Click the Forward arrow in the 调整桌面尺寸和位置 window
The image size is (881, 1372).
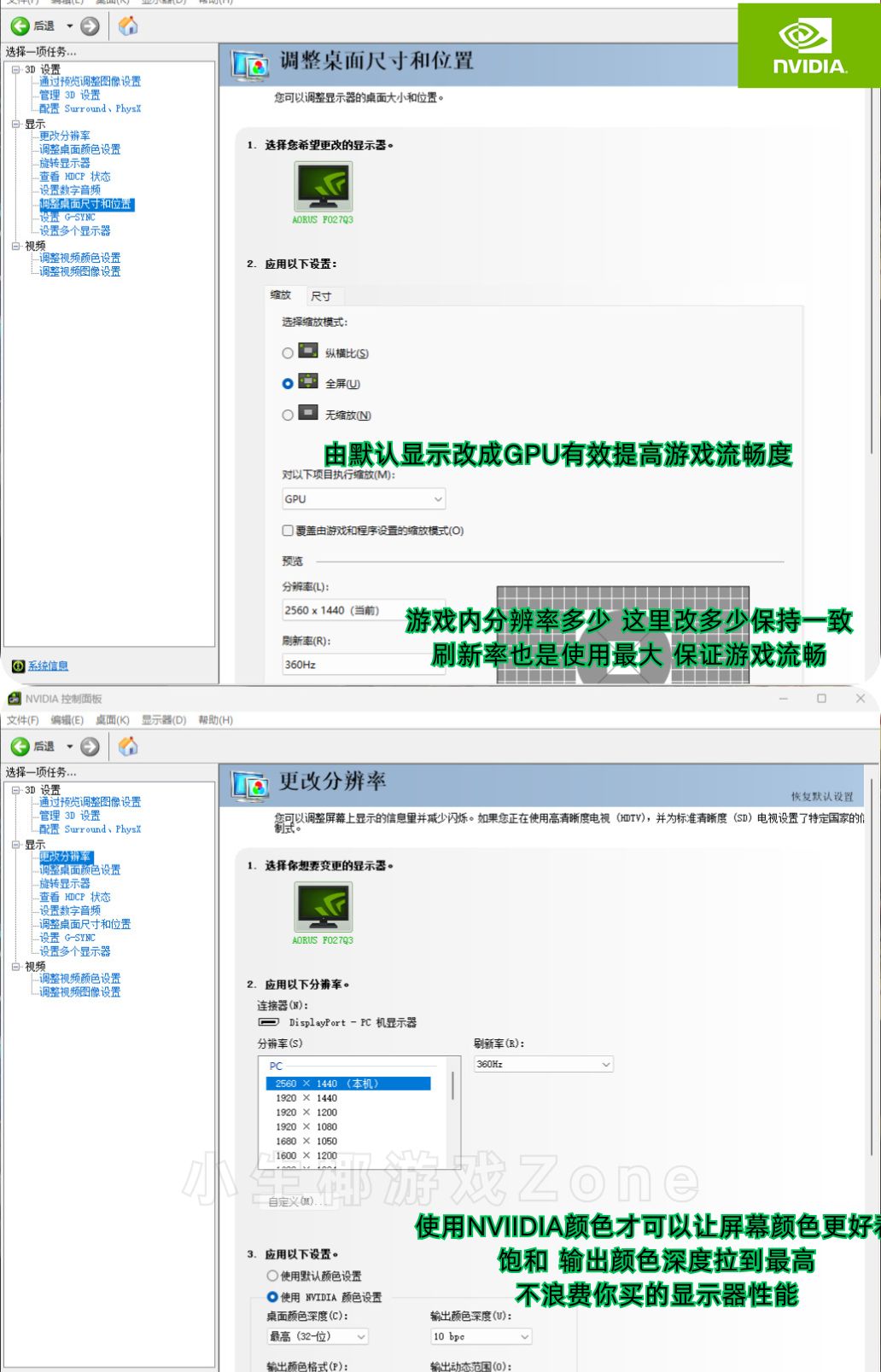click(90, 26)
